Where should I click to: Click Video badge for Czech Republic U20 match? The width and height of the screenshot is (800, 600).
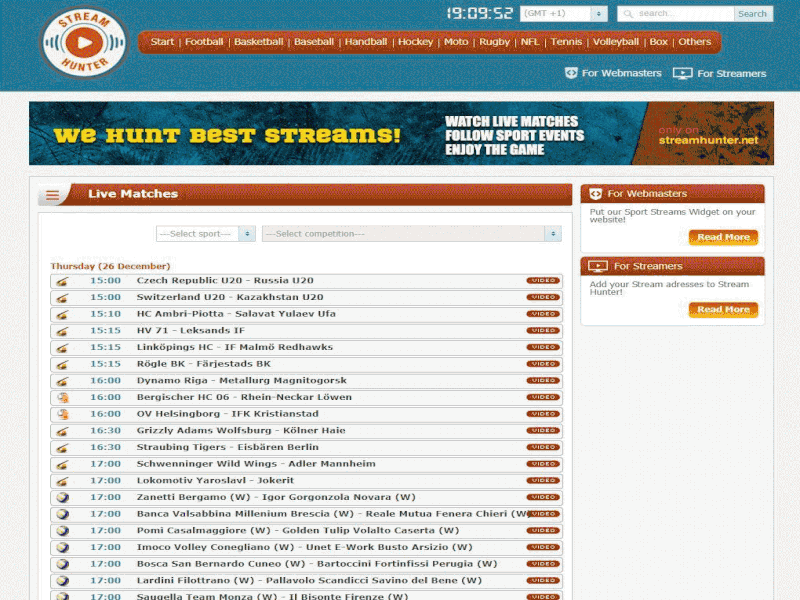[543, 281]
